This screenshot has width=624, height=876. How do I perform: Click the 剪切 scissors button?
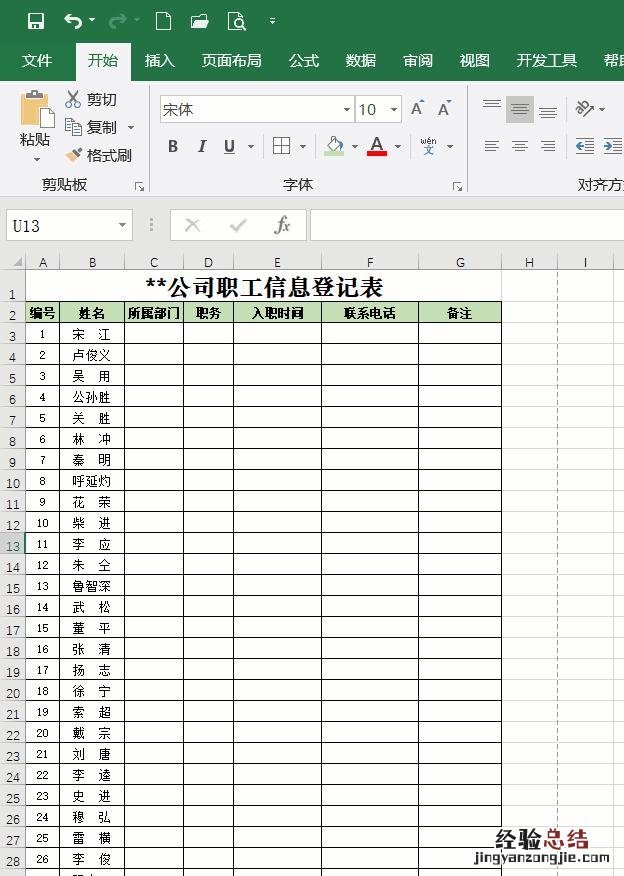click(90, 99)
